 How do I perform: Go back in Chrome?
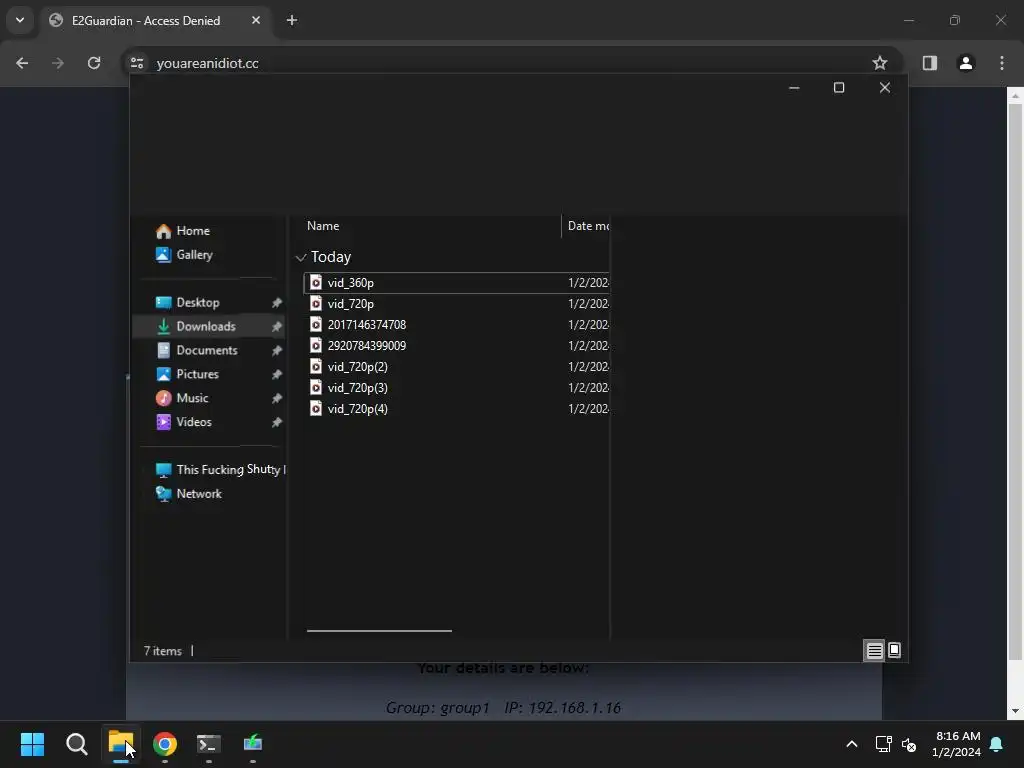22,63
